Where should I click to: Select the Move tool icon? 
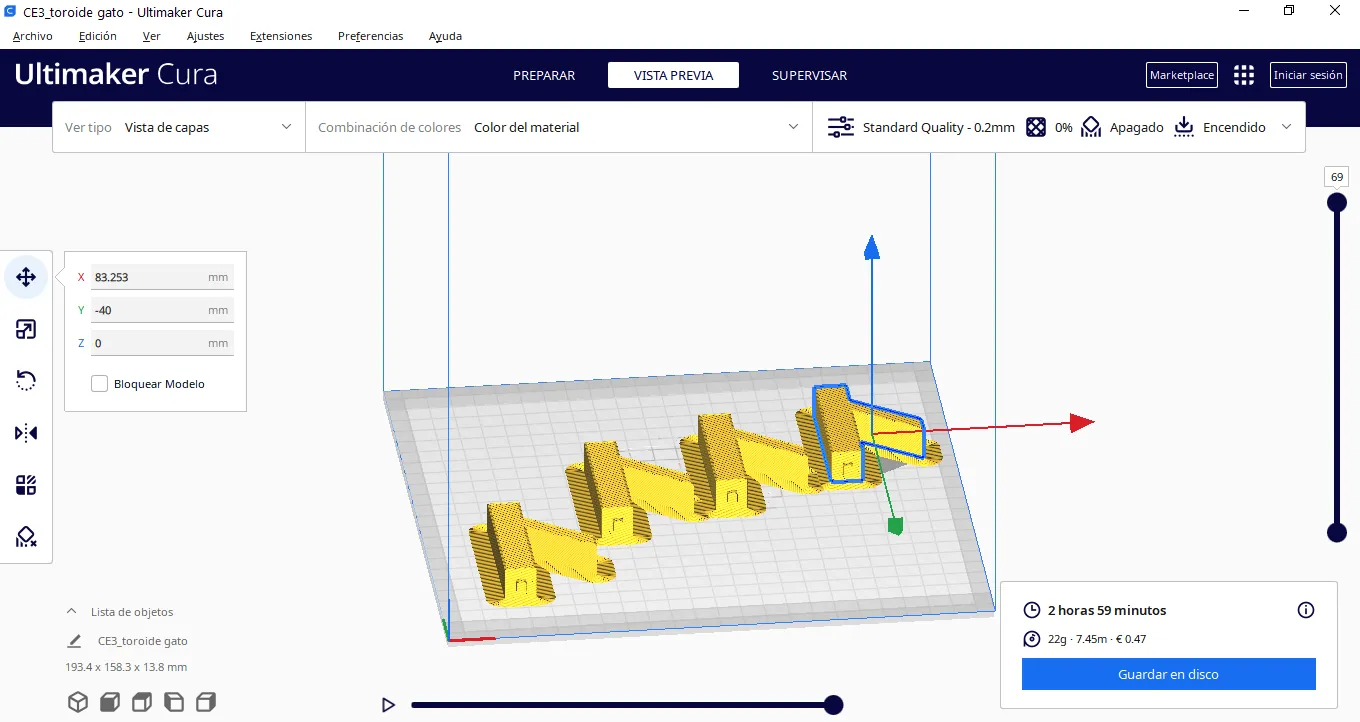[26, 277]
